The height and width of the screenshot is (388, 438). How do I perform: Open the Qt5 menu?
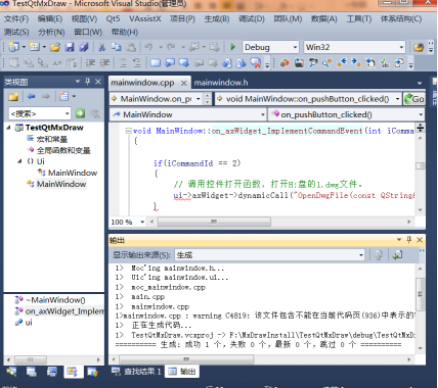point(113,19)
